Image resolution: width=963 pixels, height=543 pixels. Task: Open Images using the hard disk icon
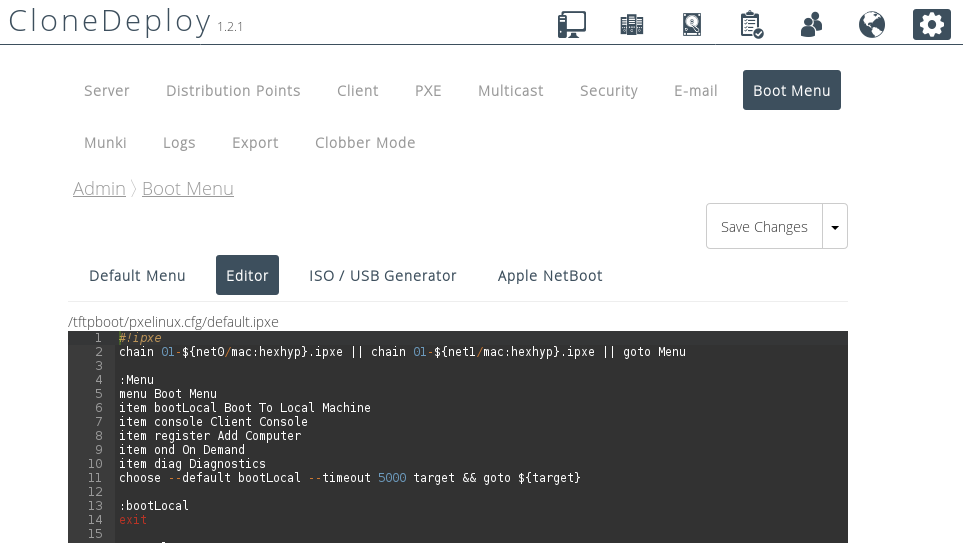pos(692,24)
